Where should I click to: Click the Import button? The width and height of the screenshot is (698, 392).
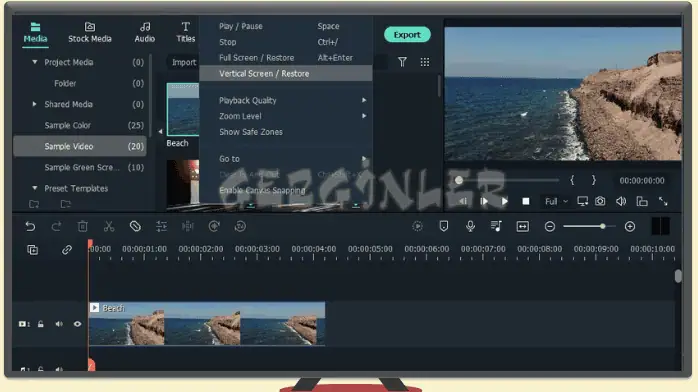coord(183,62)
